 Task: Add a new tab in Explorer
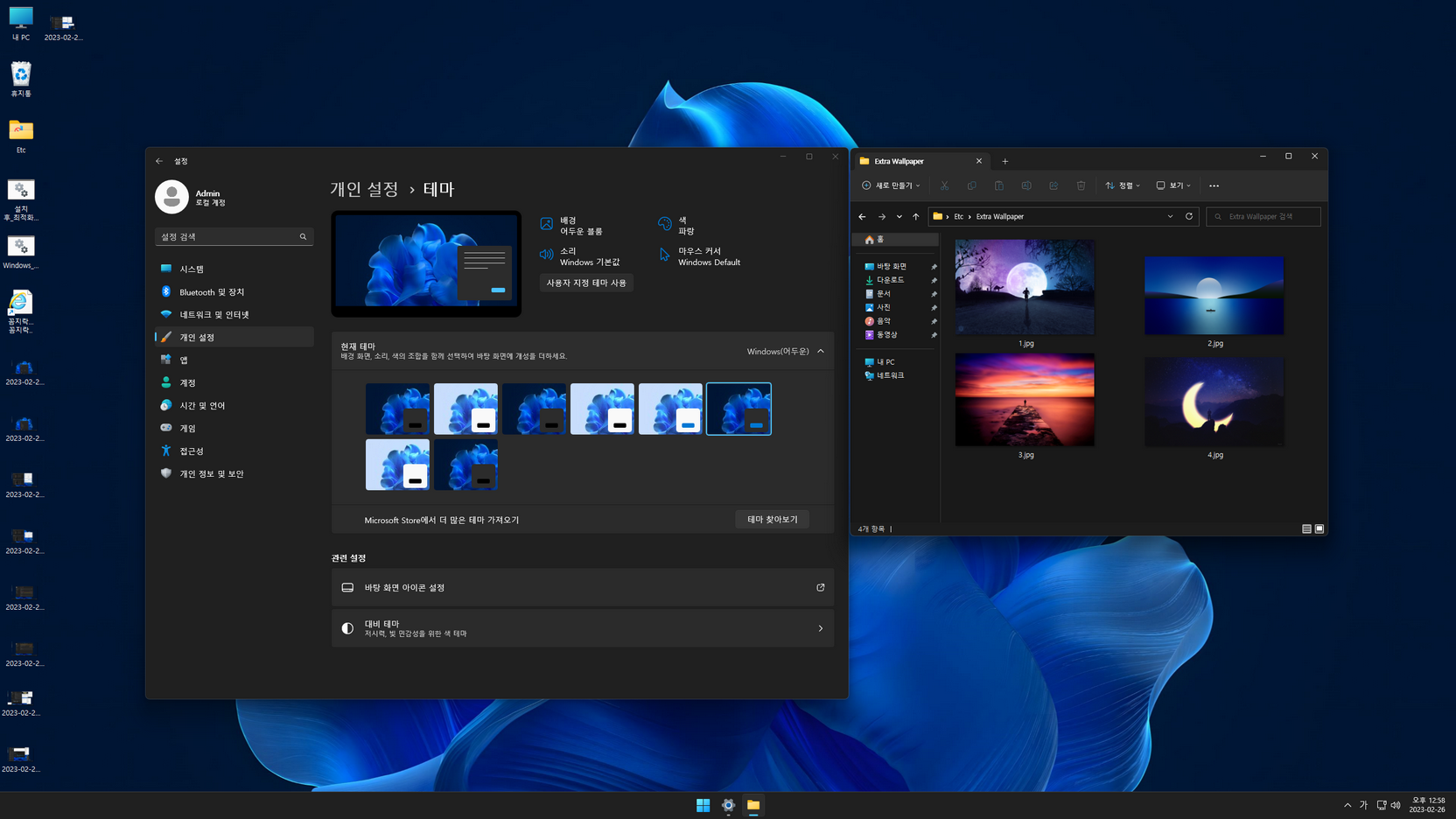(1004, 161)
